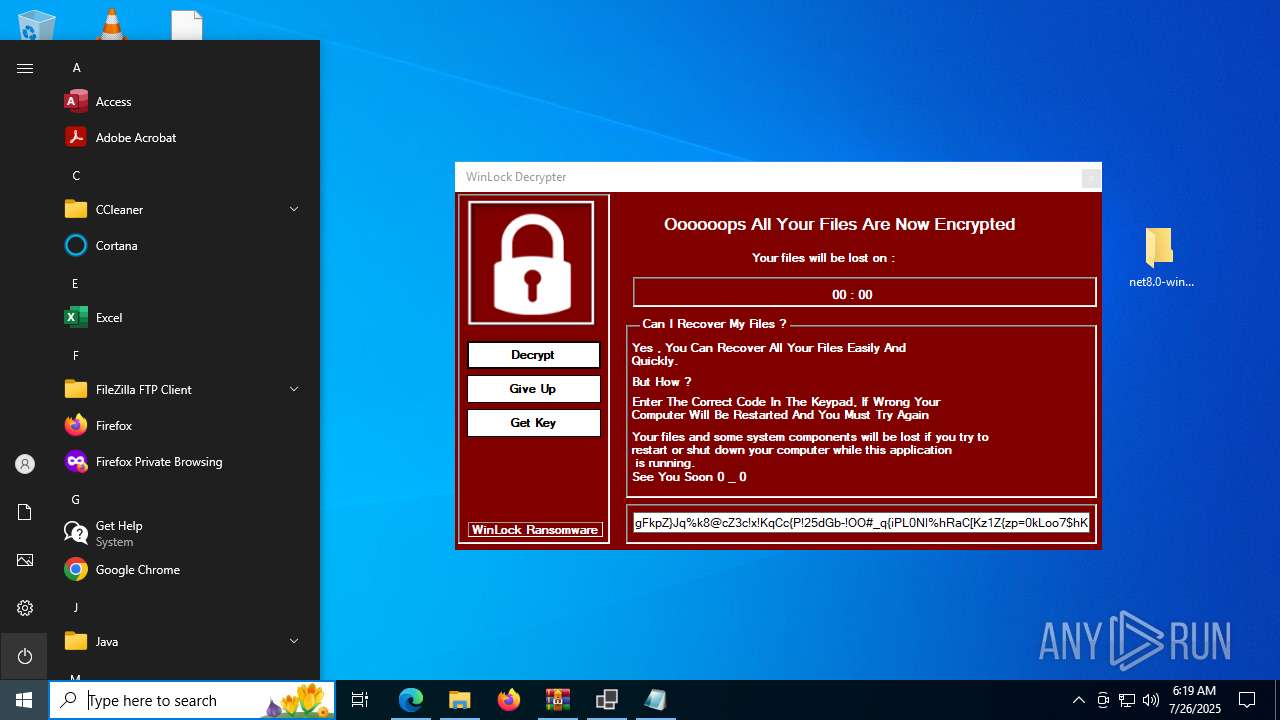Image resolution: width=1280 pixels, height=720 pixels.
Task: Click the Get Key button
Action: click(x=533, y=423)
